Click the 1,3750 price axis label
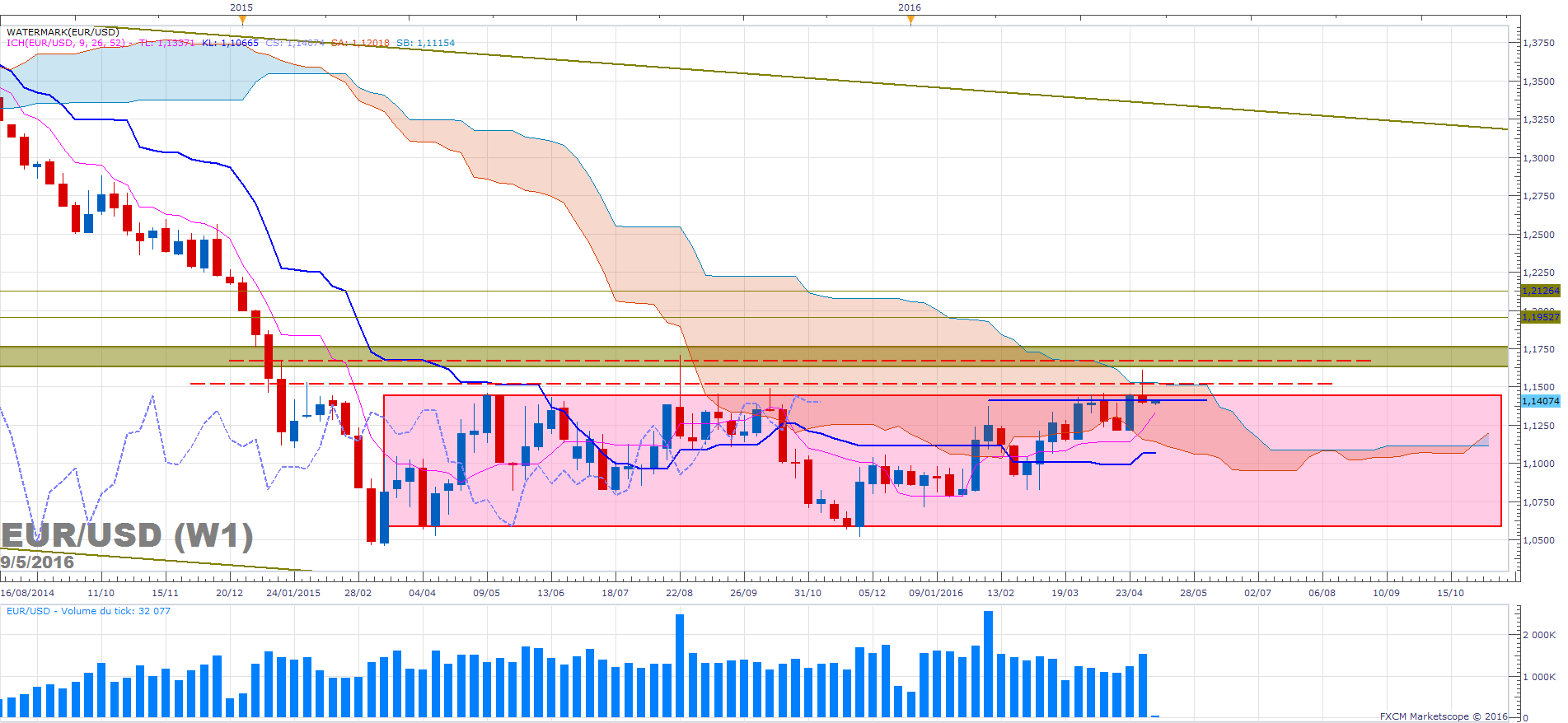Viewport: 1568px width, 723px height. click(1538, 43)
